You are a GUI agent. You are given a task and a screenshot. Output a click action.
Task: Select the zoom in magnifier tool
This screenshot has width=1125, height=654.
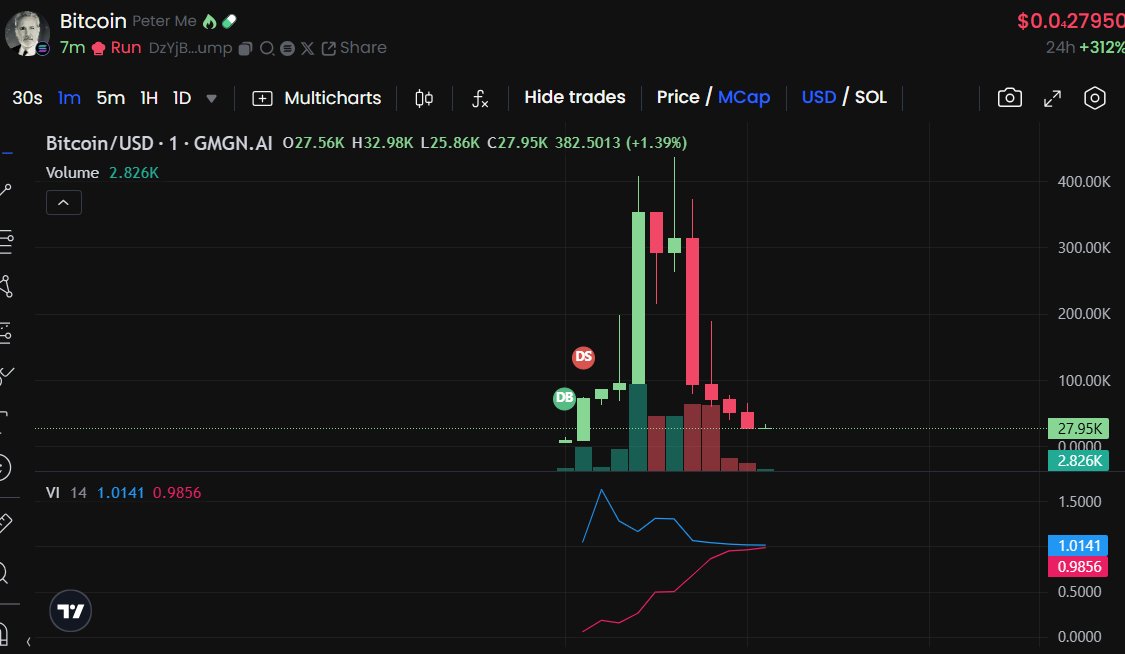pos(4,572)
